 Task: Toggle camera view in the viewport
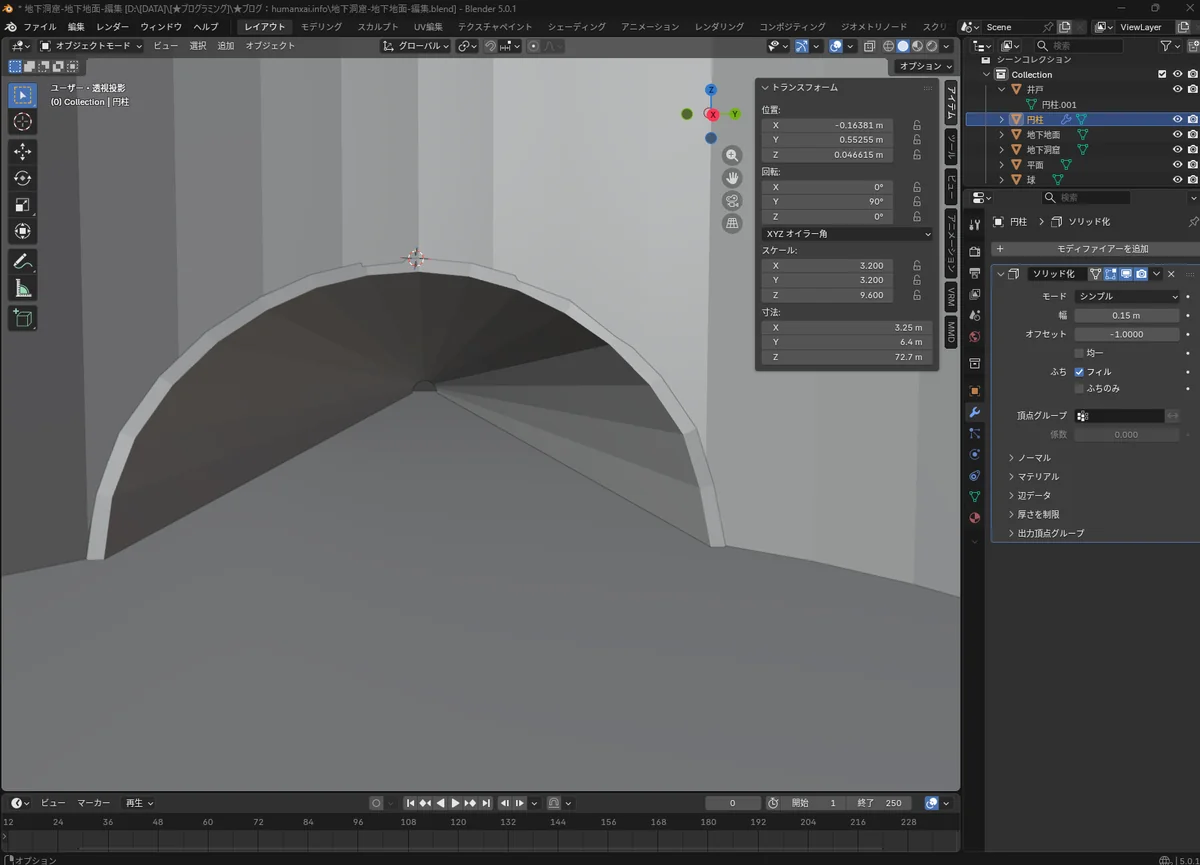coord(732,201)
